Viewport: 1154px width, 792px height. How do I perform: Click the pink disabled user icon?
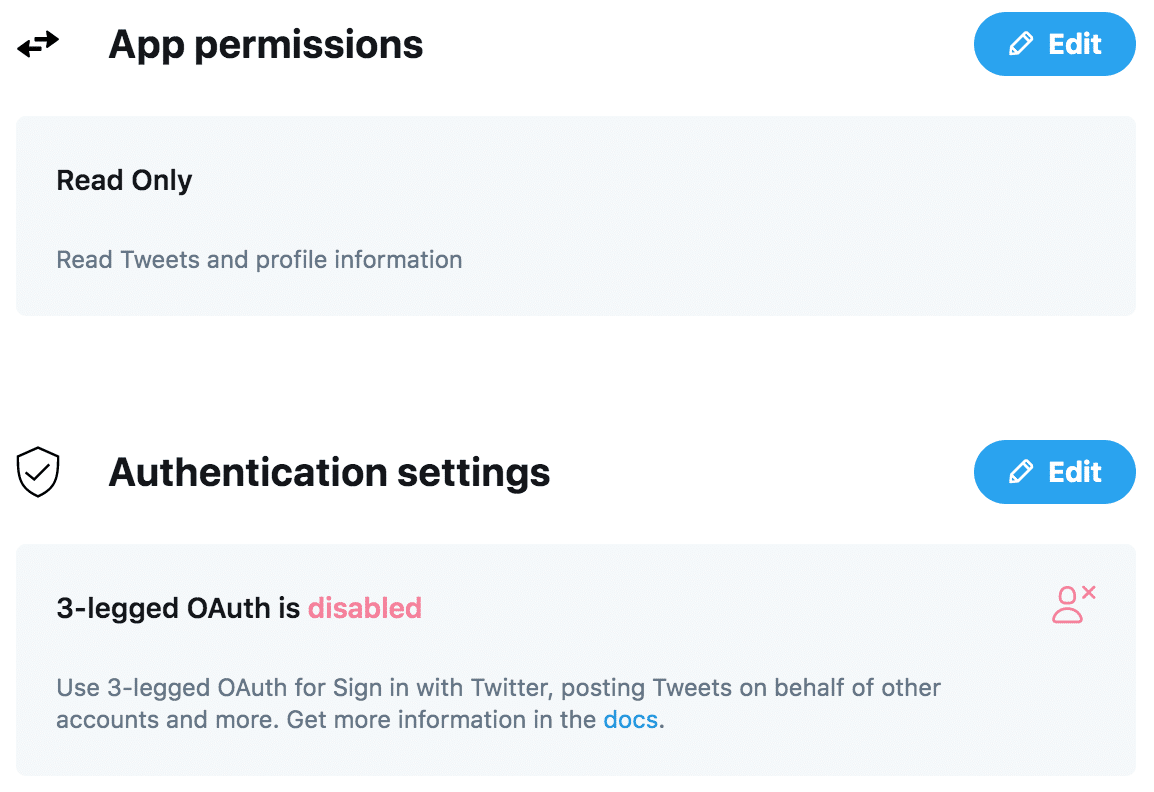tap(1073, 605)
